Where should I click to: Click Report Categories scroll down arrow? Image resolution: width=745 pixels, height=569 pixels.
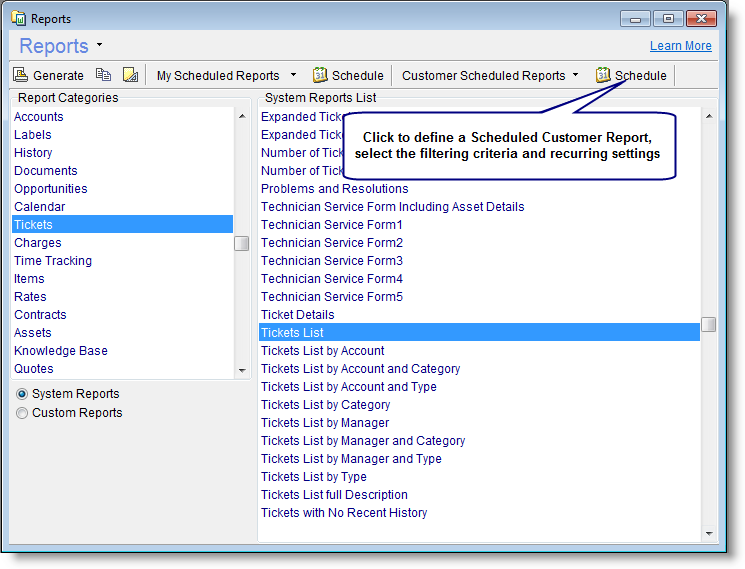[242, 370]
